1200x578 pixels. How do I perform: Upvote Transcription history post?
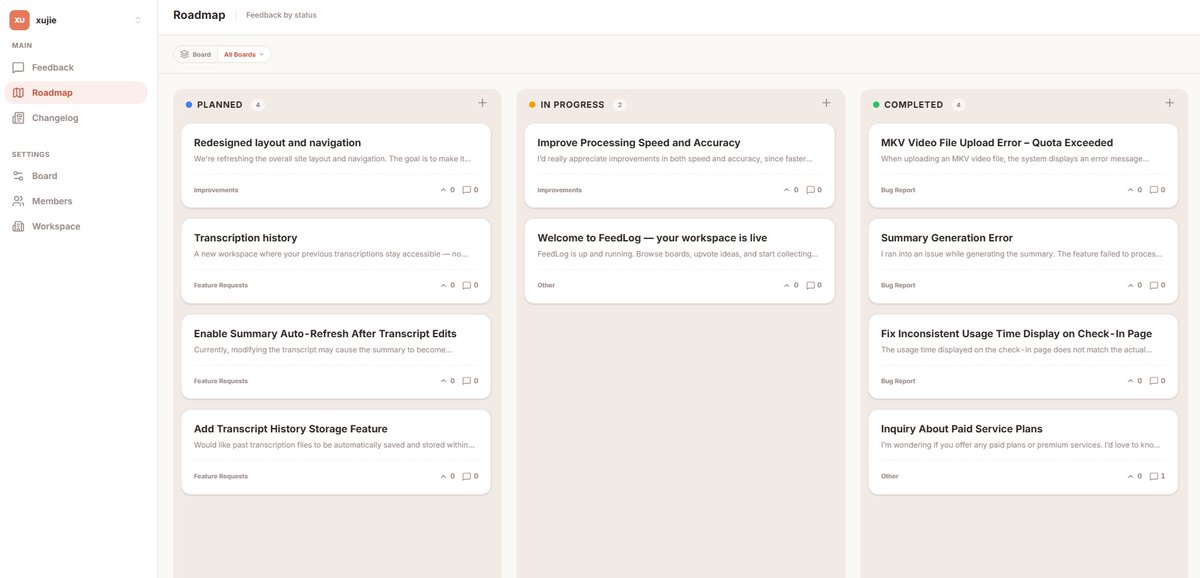[447, 285]
